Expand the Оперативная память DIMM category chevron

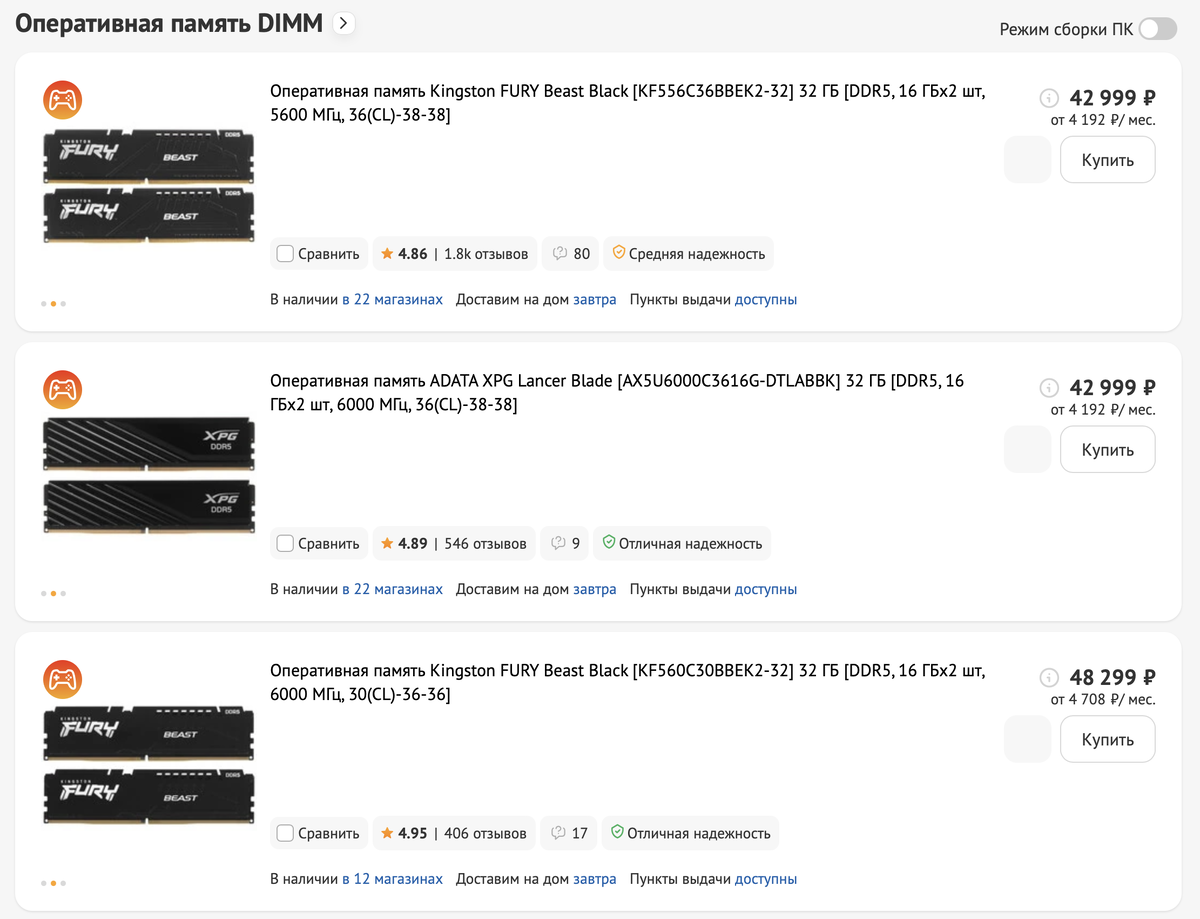click(344, 23)
